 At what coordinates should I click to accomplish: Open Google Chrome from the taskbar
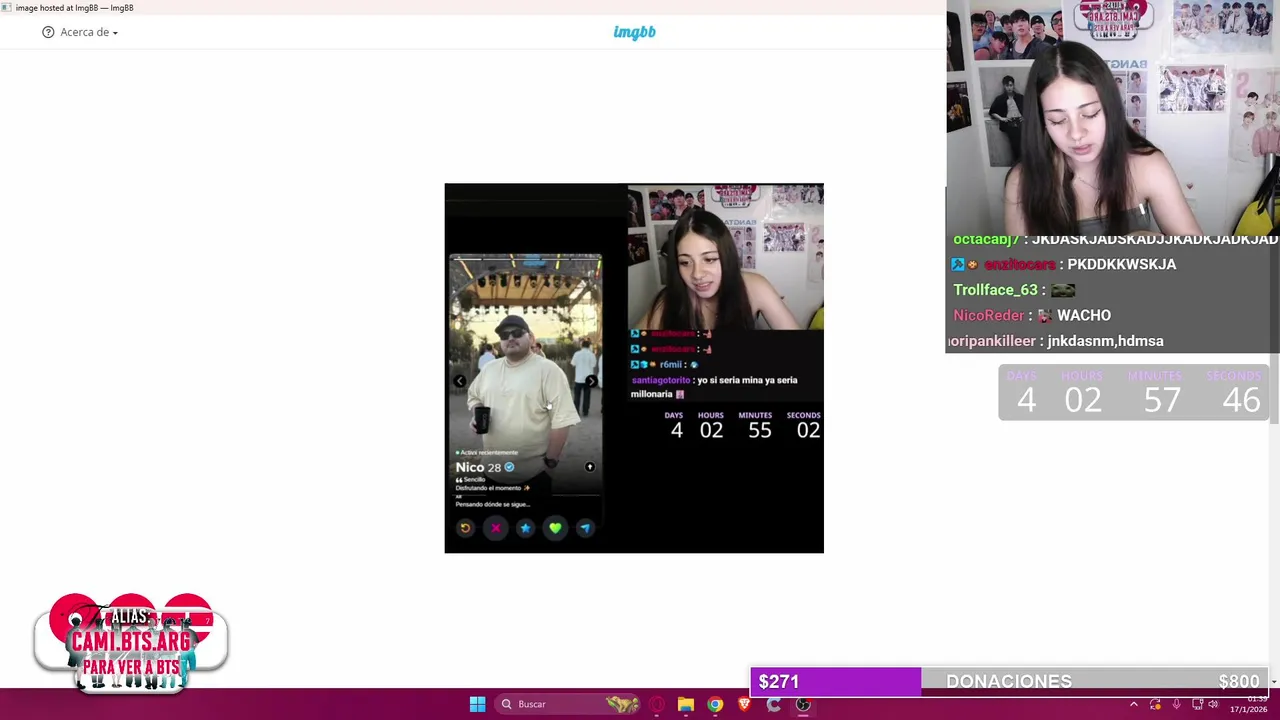click(714, 704)
